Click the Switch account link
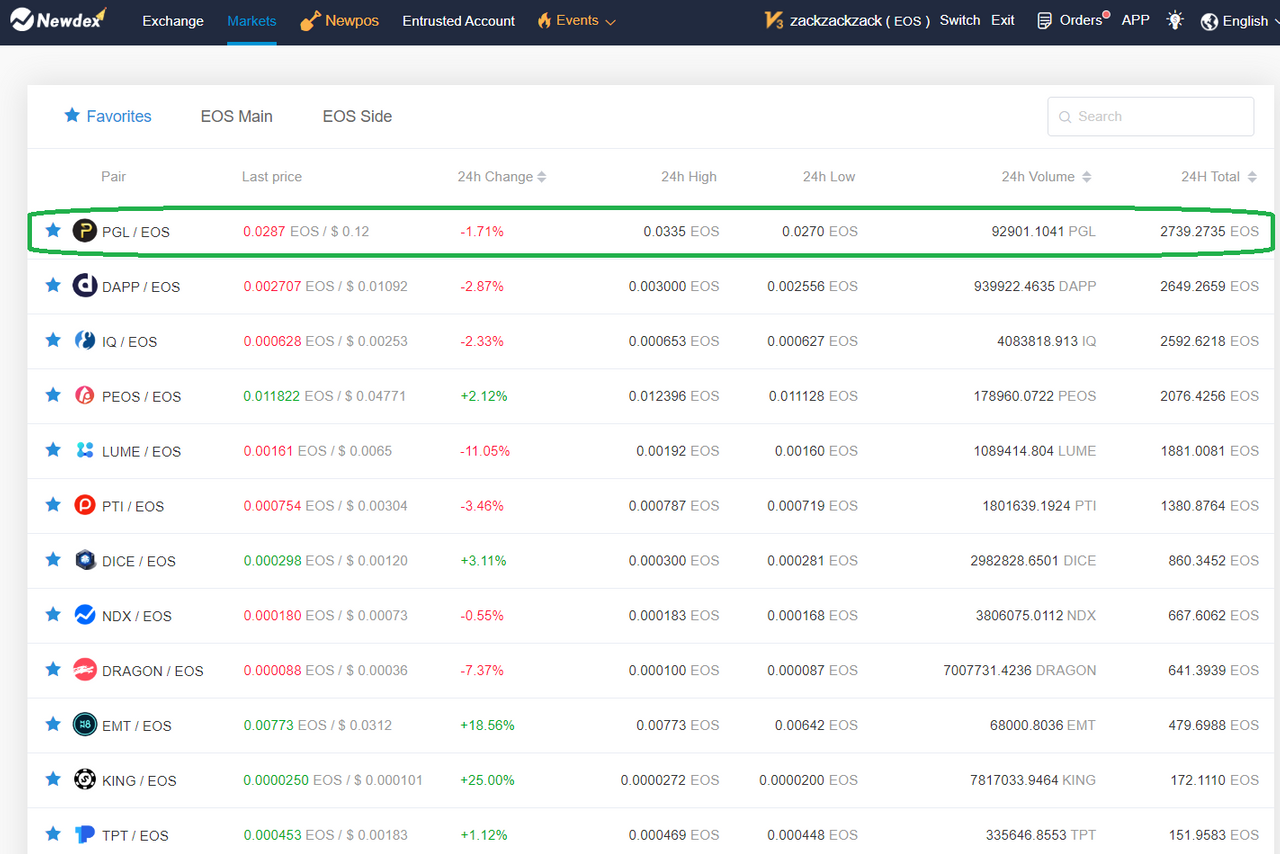 click(960, 20)
